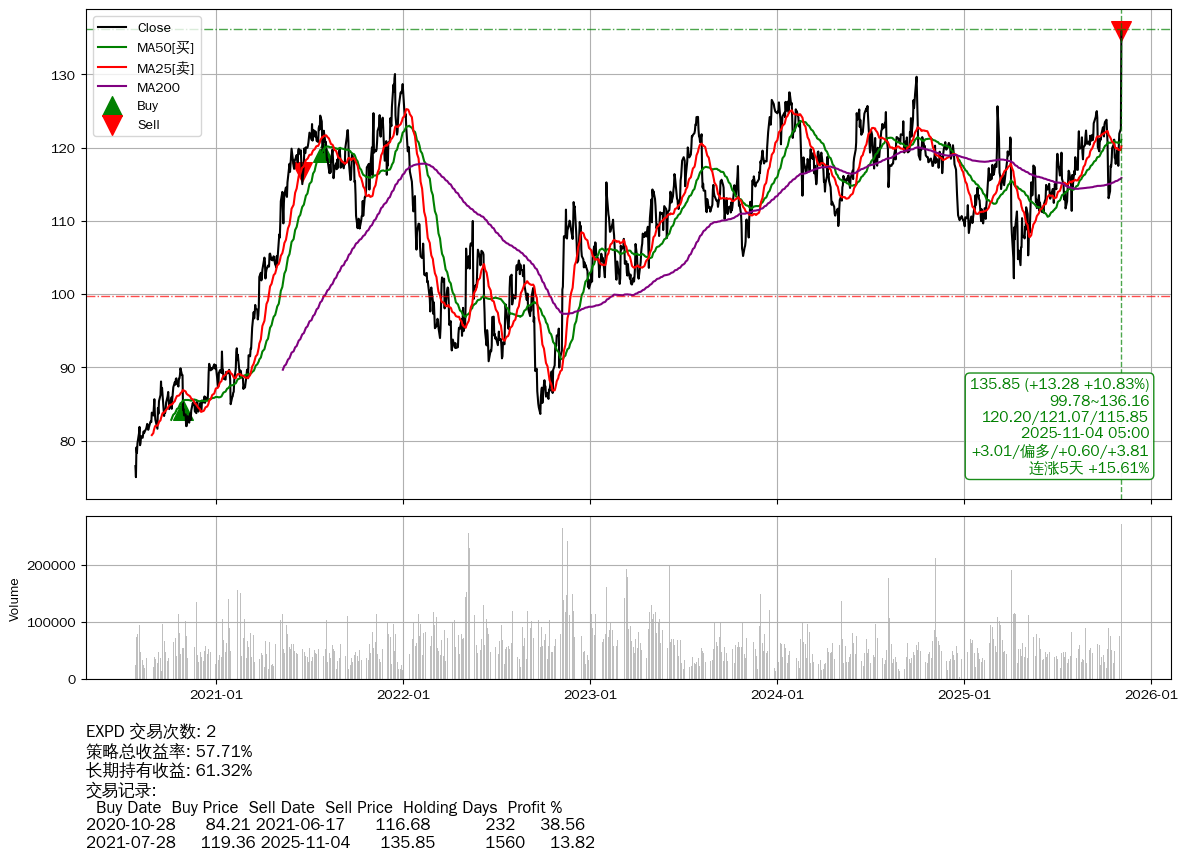Click the Profit % column header

(534, 807)
